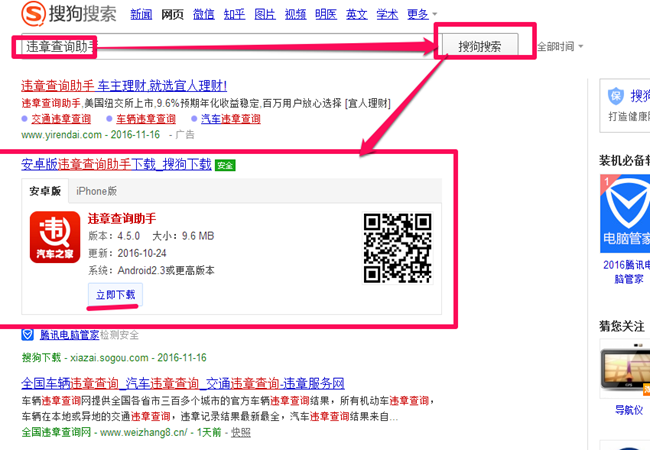
Task: Click the 电脑管家 app thumbnail in sidebar
Action: (x=625, y=213)
